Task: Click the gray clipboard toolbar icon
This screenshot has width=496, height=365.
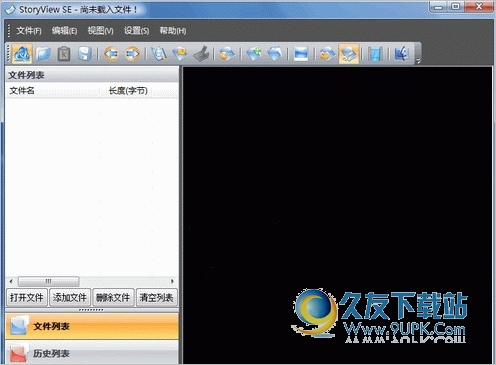Action: pos(64,54)
